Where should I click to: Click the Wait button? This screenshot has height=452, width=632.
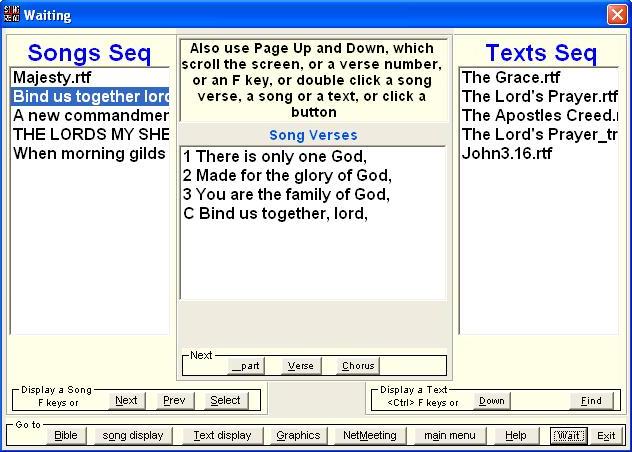click(x=568, y=435)
